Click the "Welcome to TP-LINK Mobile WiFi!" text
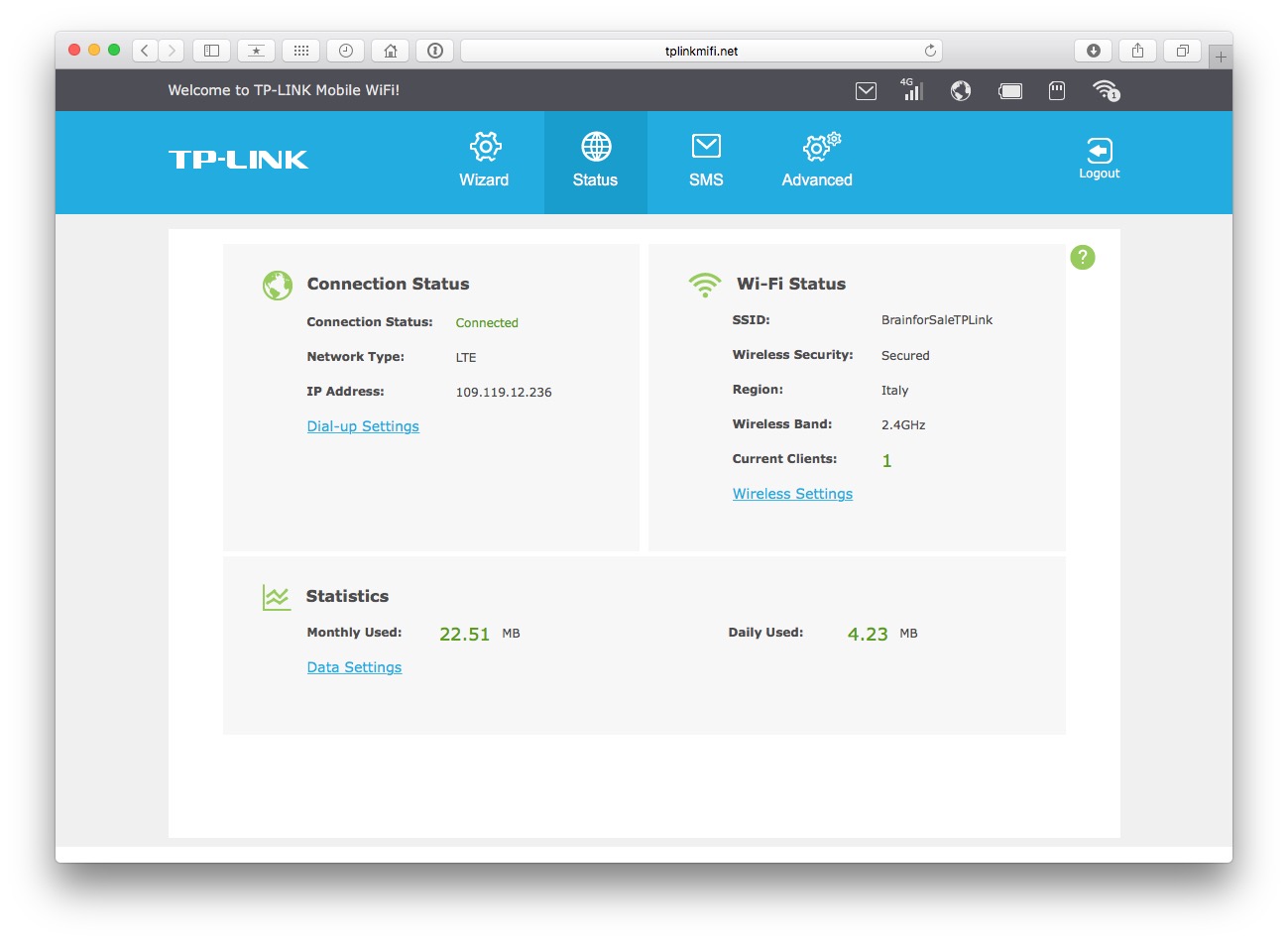Viewport: 1288px width, 942px height. pos(284,90)
